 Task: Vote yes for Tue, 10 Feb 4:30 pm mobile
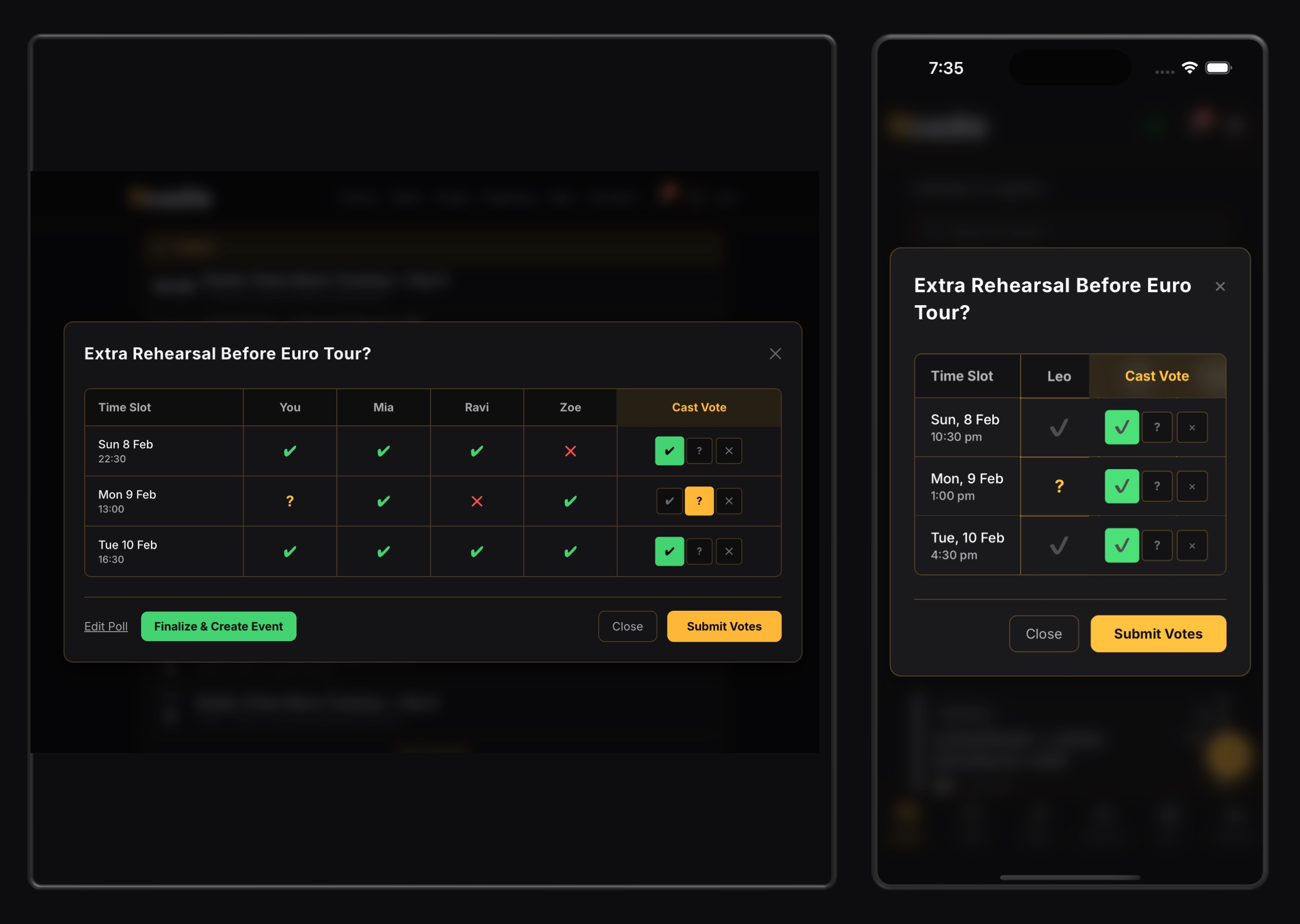[1121, 546]
